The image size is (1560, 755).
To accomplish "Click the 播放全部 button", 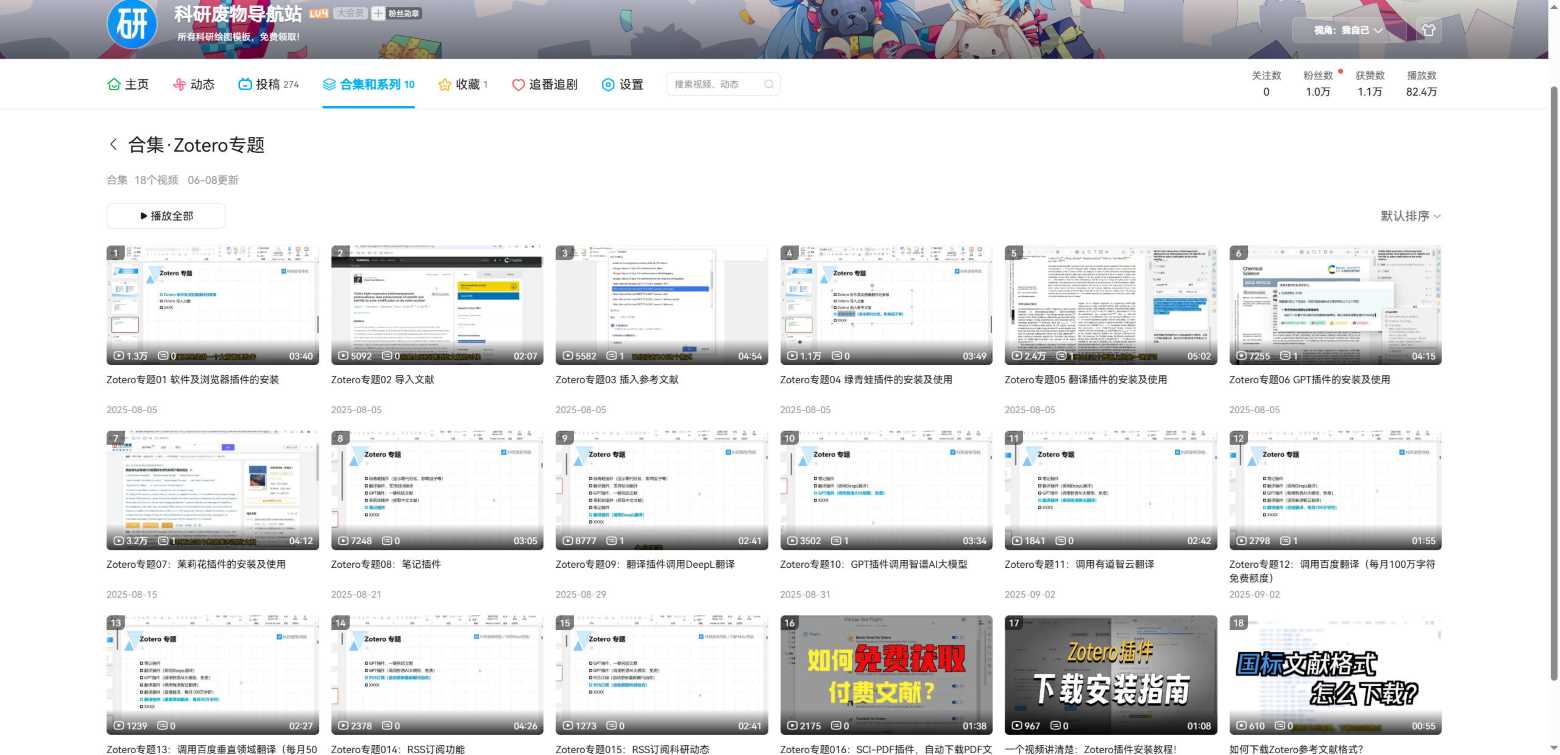I will pyautogui.click(x=166, y=216).
